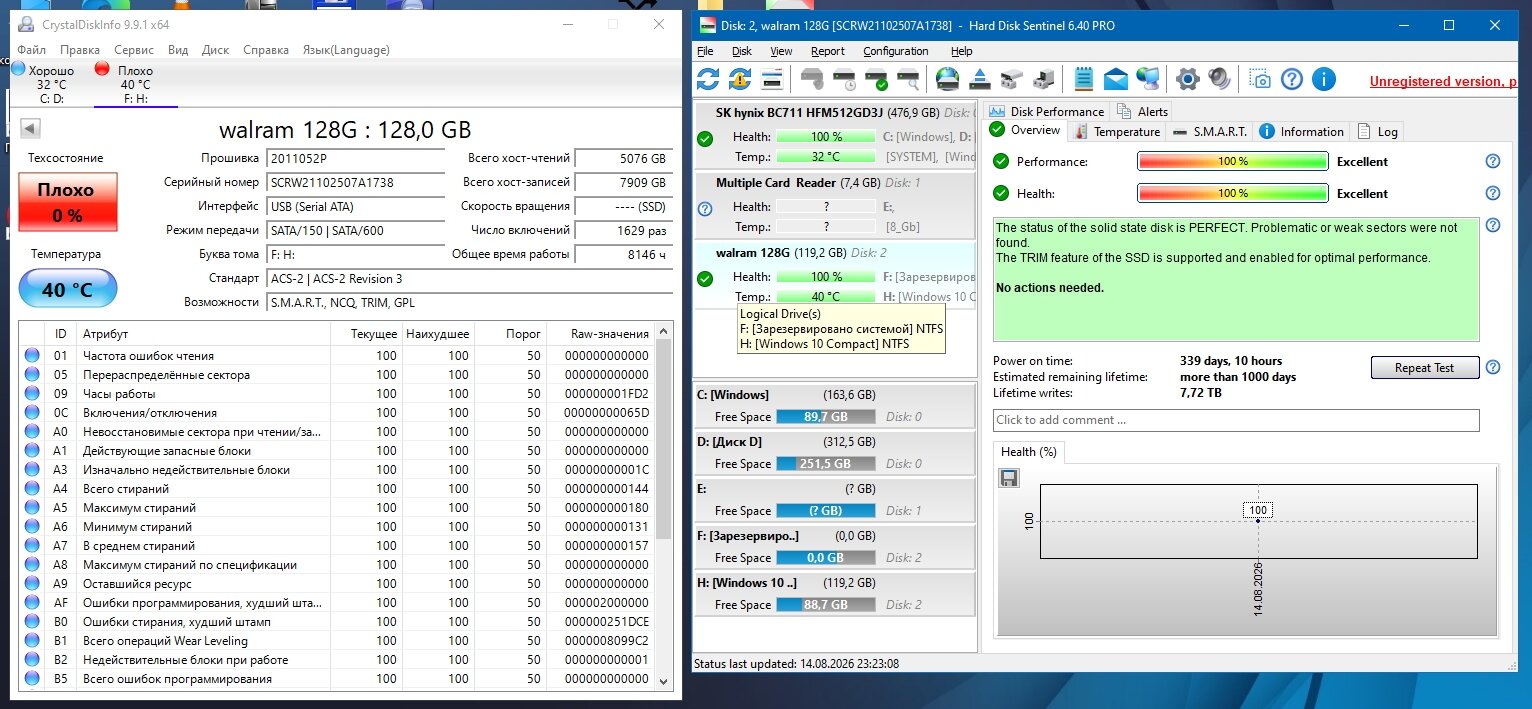The height and width of the screenshot is (709, 1532).
Task: Click the red Плохо 0 % health status button
Action: pos(67,202)
